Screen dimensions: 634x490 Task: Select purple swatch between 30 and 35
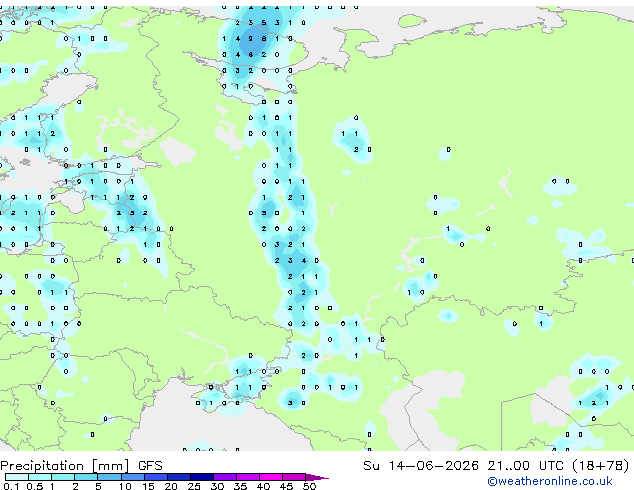(x=225, y=477)
